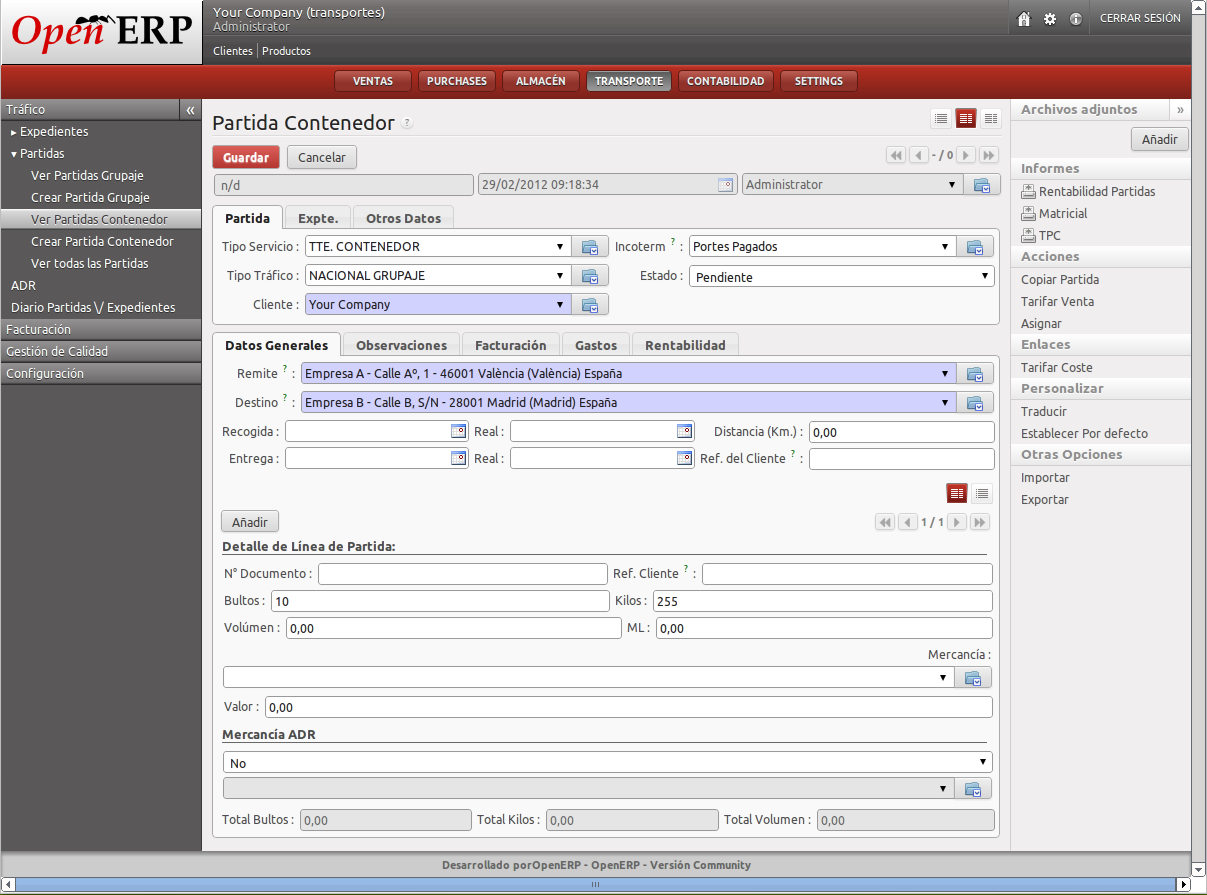Click the Guardar button
This screenshot has width=1207, height=895.
click(246, 157)
